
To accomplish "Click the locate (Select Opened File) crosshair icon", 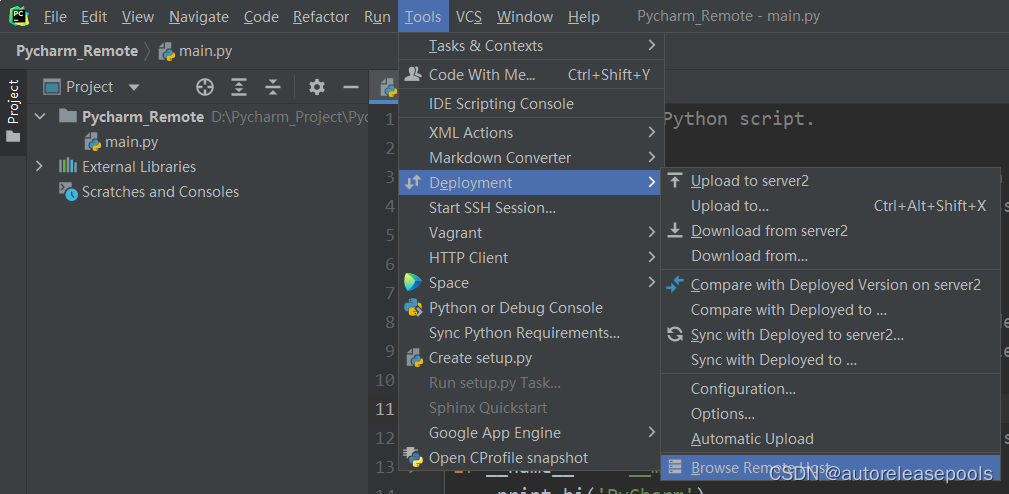I will pos(205,87).
